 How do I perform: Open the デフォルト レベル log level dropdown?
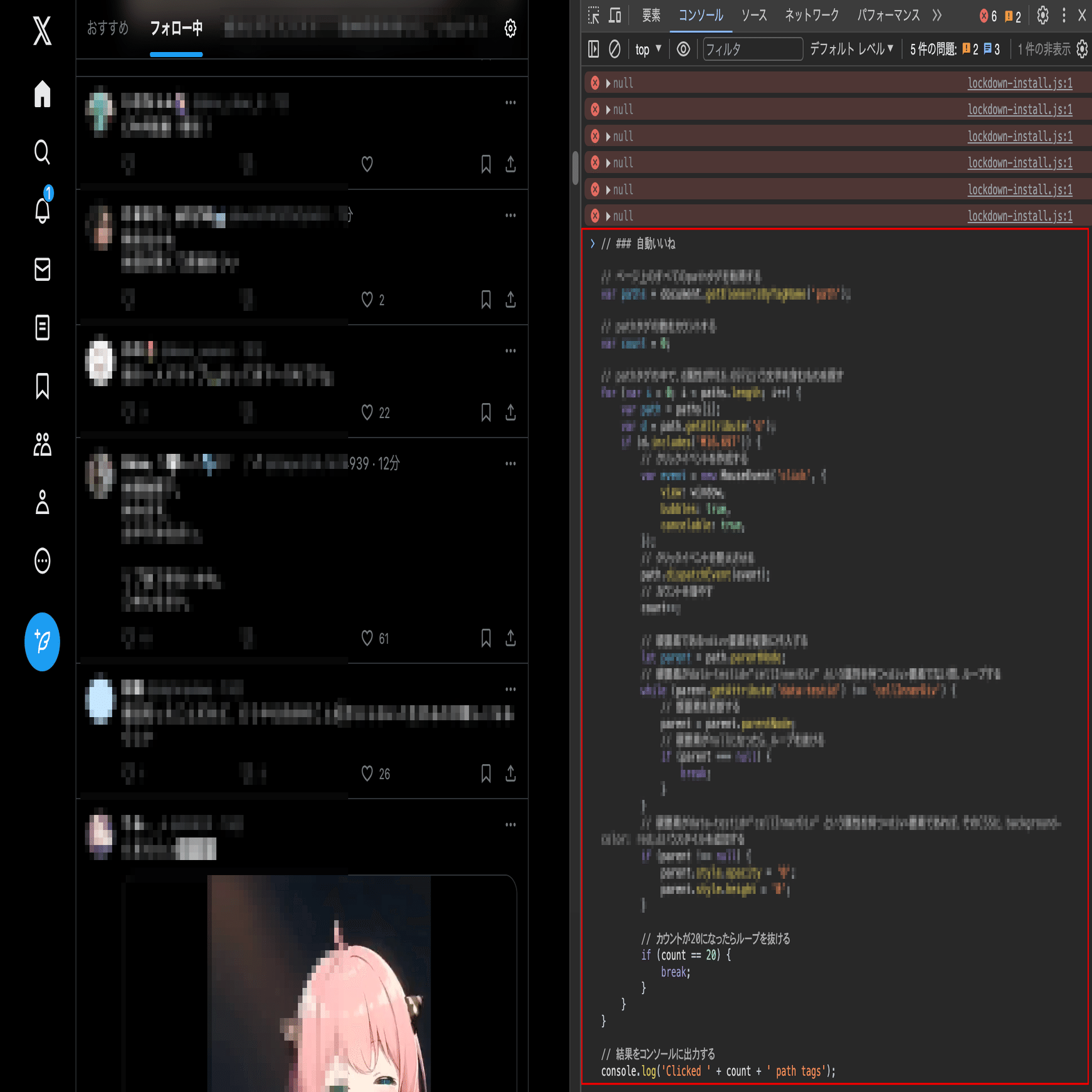pos(850,49)
